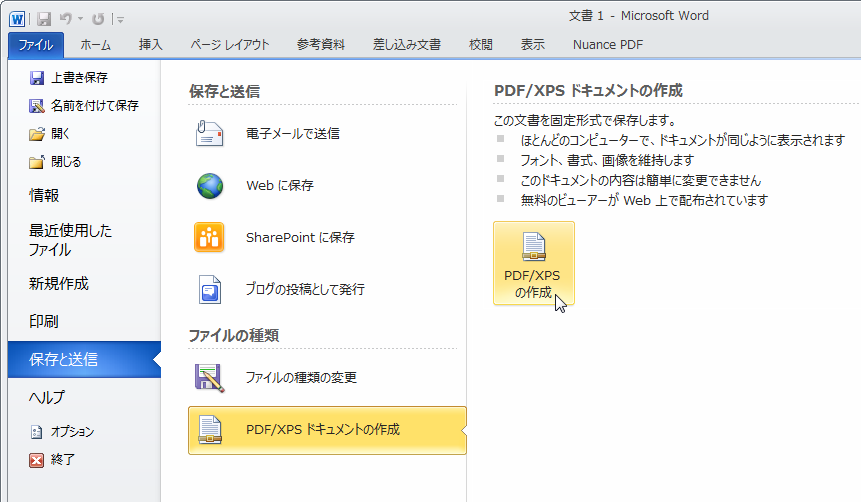The image size is (861, 502).
Task: Click the 文書 1 - Microsoft Word title text
Action: click(x=639, y=16)
